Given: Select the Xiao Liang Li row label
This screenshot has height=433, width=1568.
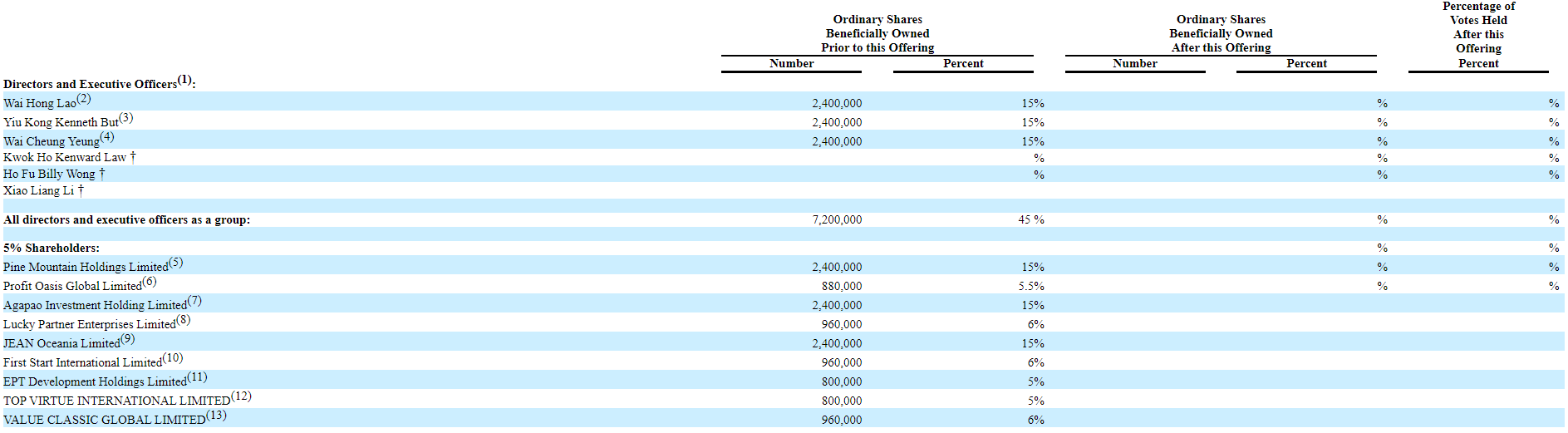Looking at the screenshot, I should click(38, 191).
